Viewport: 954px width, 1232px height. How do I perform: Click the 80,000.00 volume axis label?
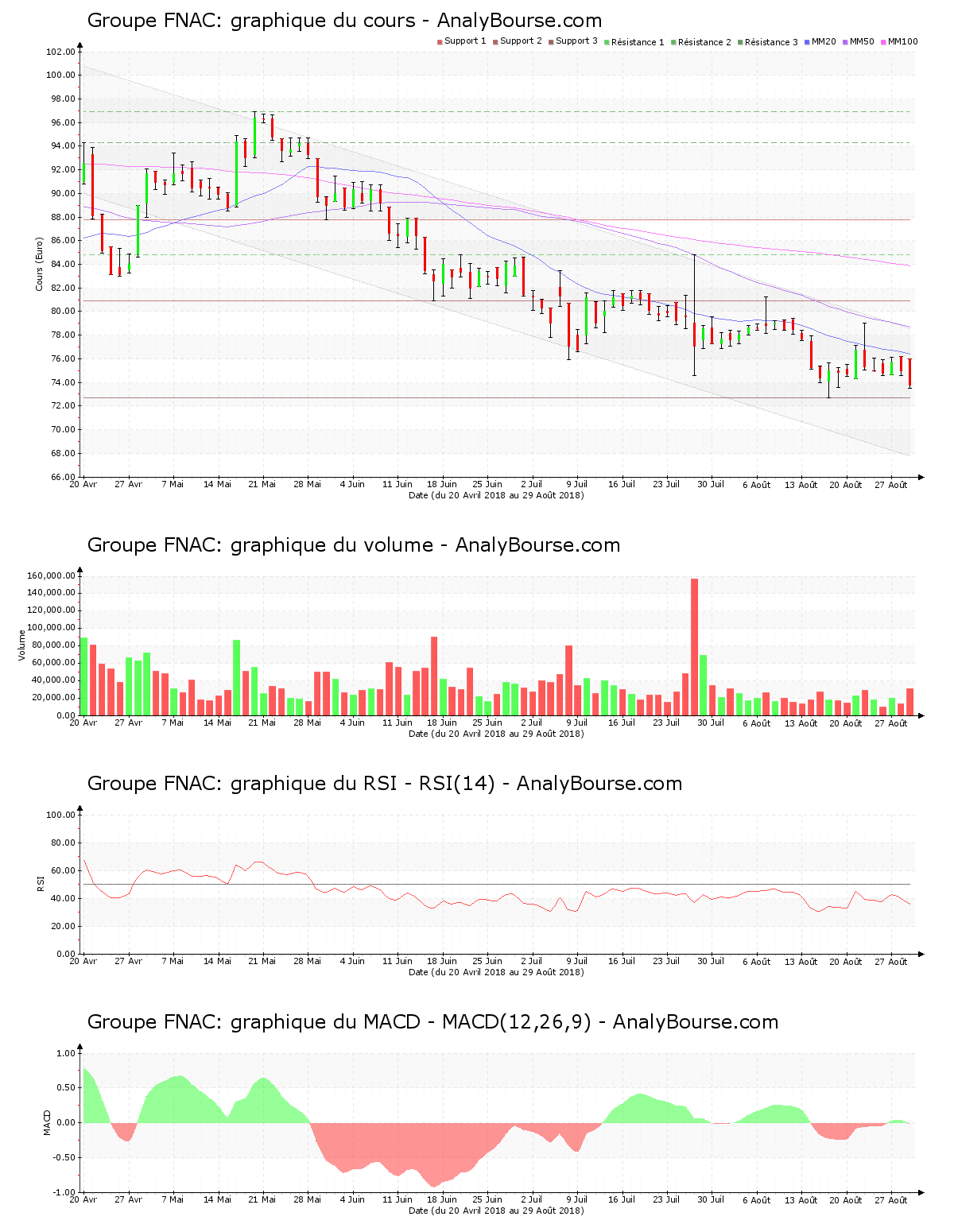53,645
